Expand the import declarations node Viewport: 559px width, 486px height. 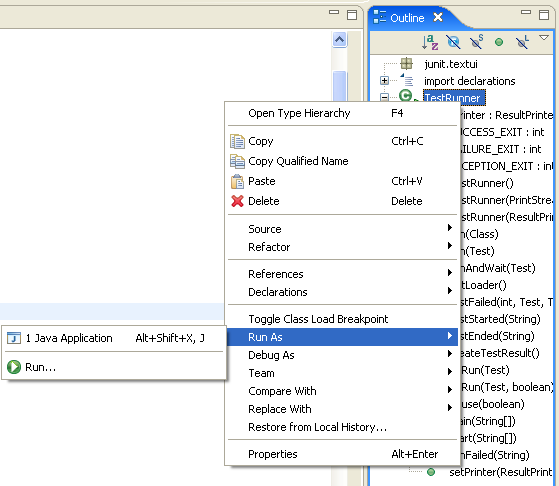point(384,81)
